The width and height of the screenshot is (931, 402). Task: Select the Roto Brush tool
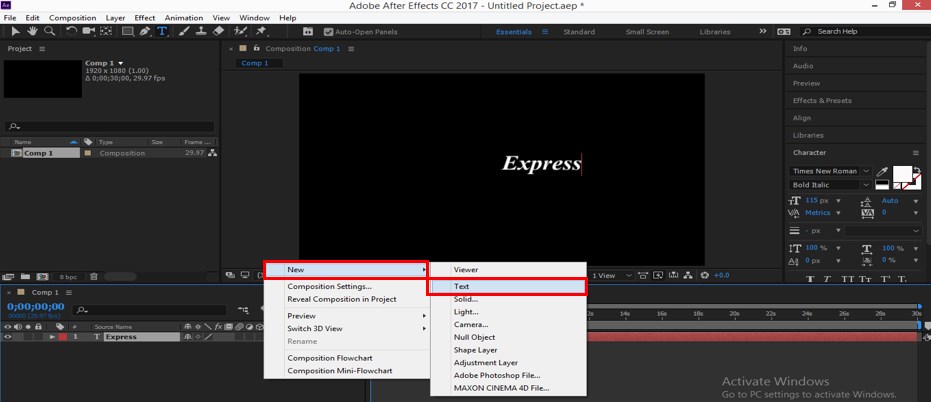tap(240, 31)
